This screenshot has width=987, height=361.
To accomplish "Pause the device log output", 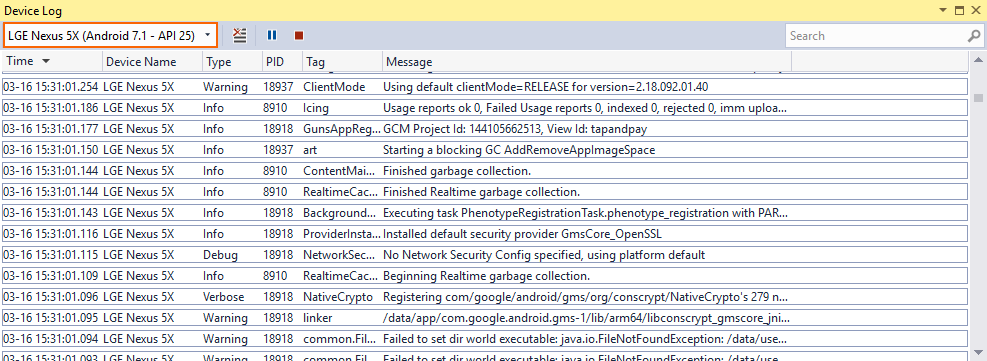I will 272,36.
